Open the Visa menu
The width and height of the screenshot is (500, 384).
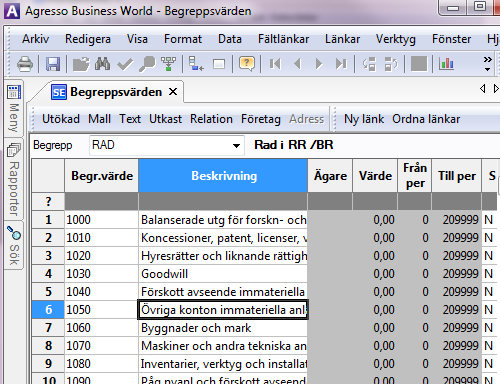click(137, 39)
